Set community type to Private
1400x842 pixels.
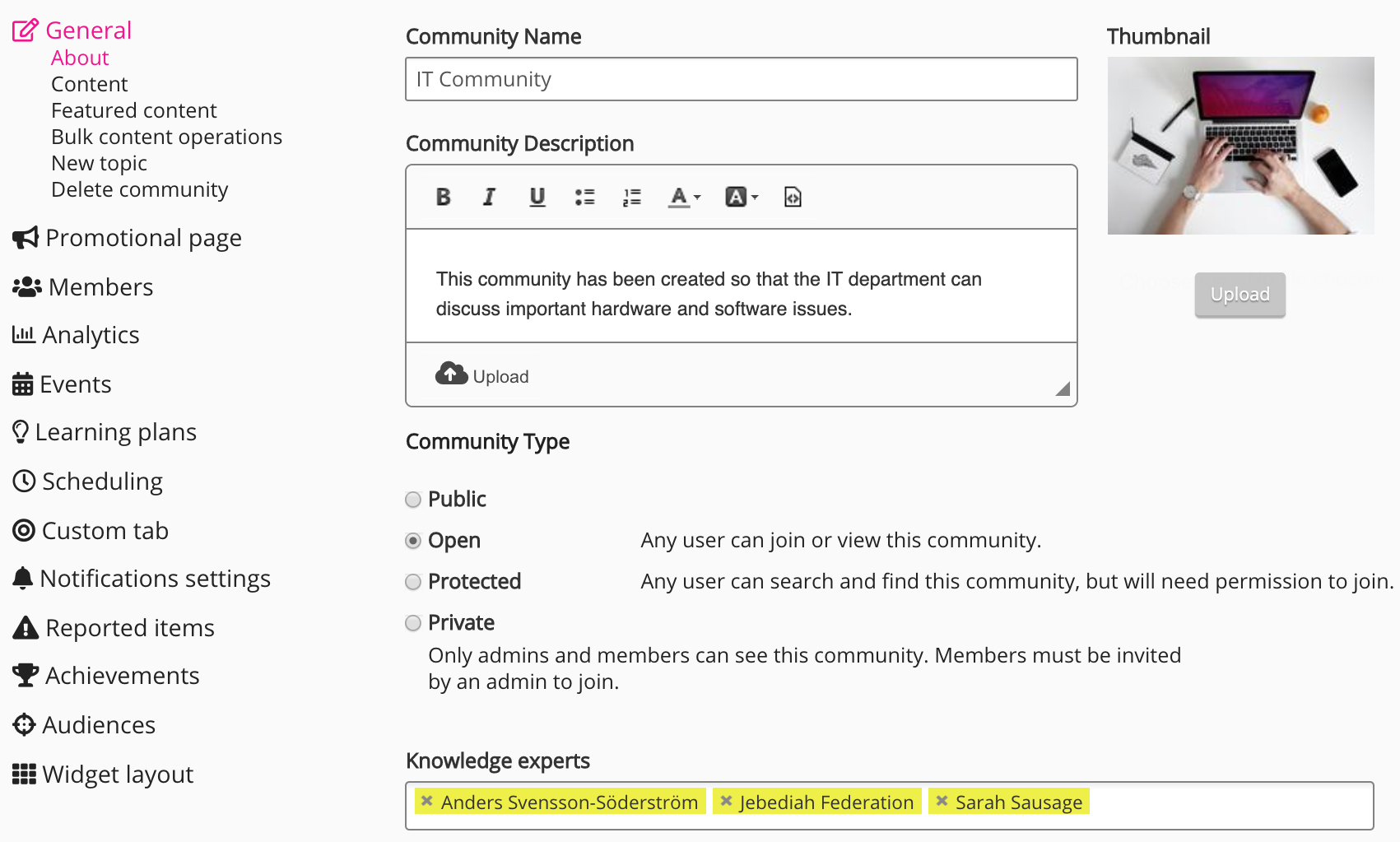point(413,623)
